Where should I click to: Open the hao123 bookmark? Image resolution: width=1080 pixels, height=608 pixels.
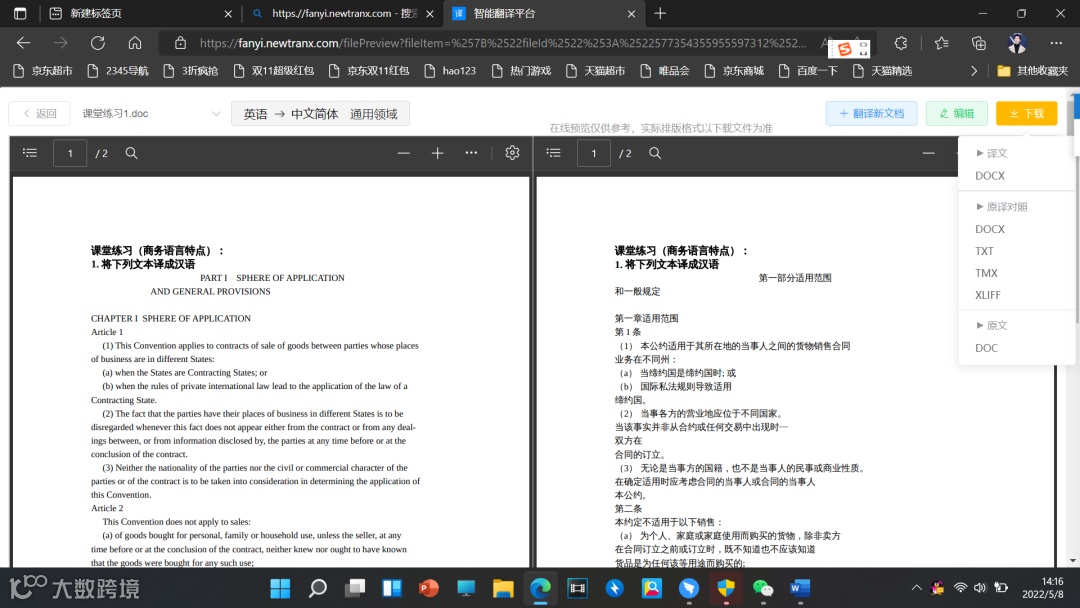click(x=450, y=71)
